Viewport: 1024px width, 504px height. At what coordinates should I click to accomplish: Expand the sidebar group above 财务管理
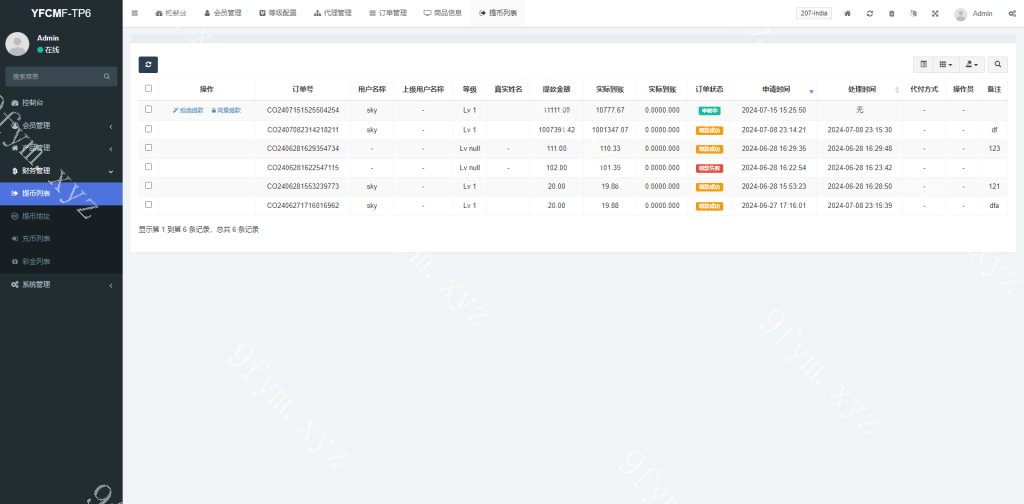coord(61,148)
